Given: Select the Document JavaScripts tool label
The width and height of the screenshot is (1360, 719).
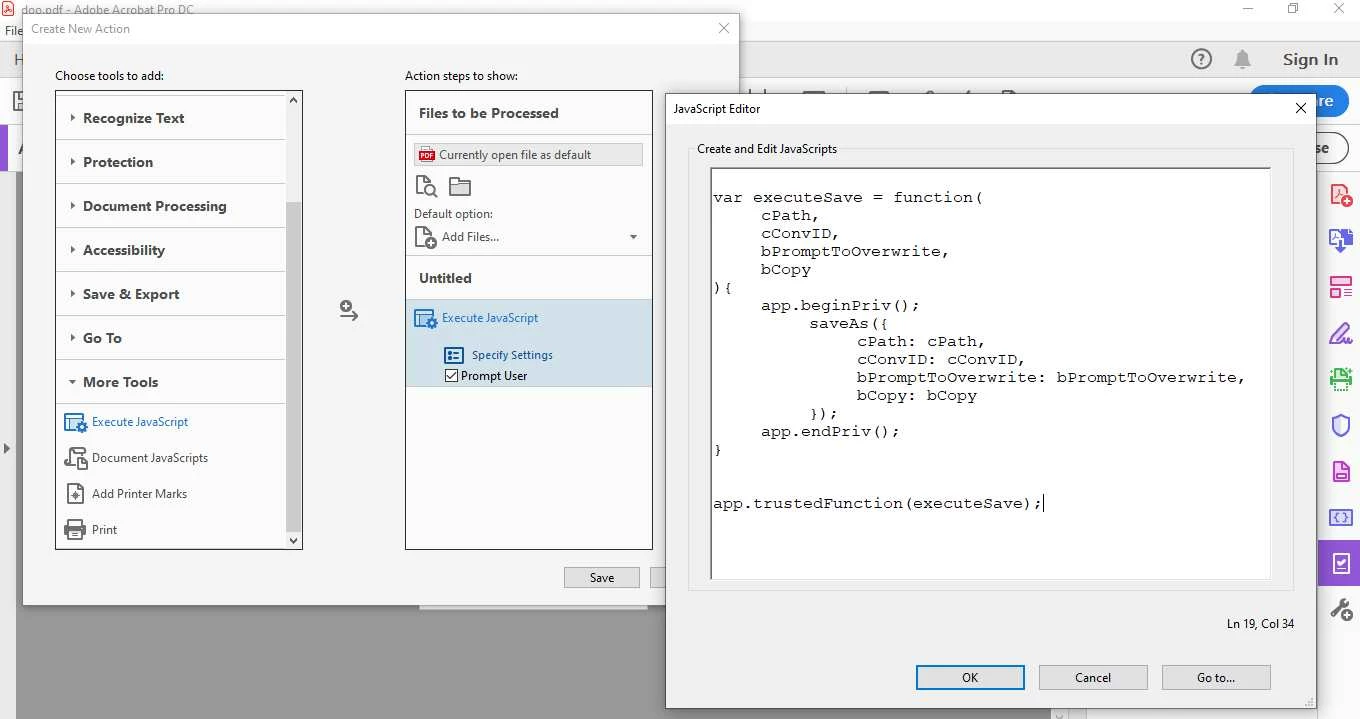Looking at the screenshot, I should [x=150, y=458].
